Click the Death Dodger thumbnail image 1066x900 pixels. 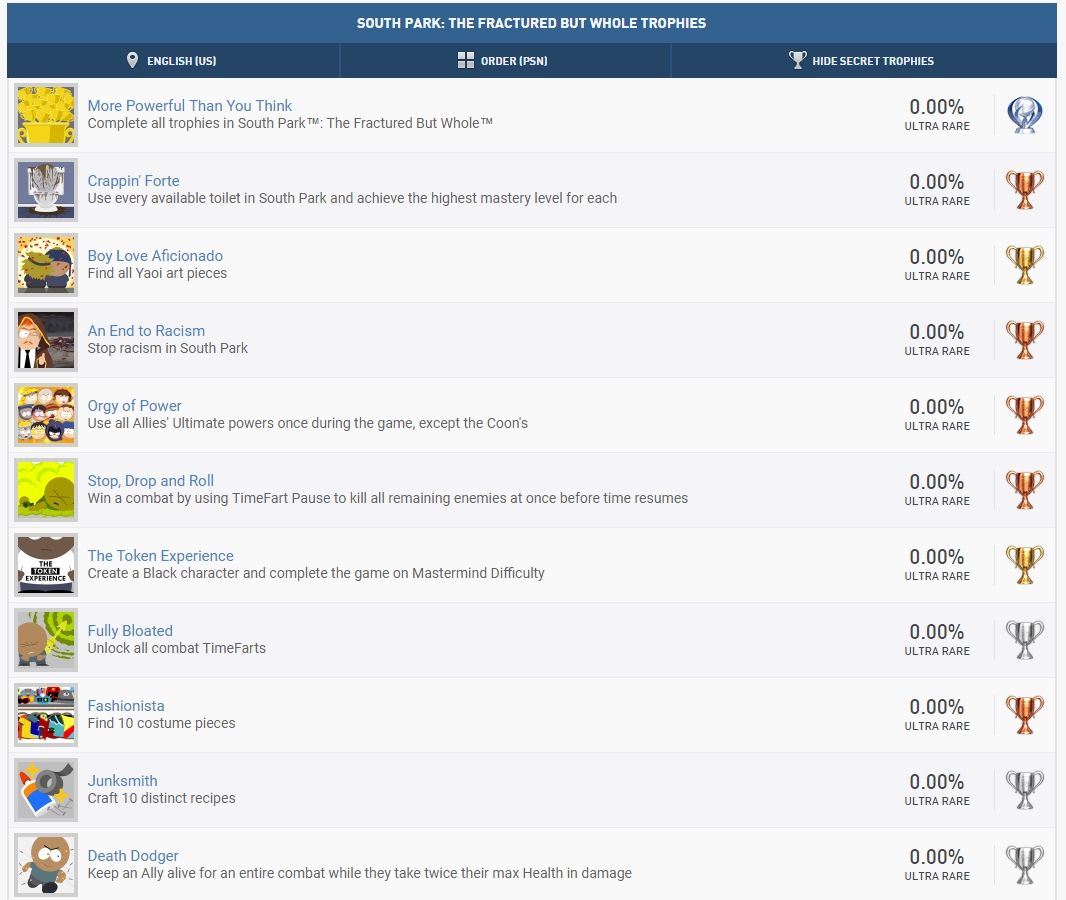coord(46,865)
